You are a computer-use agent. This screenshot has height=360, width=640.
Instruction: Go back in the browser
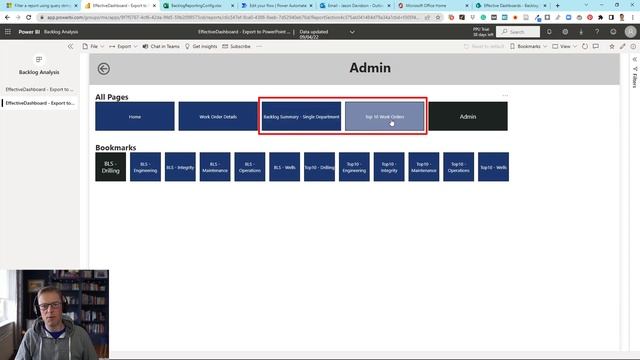(x=7, y=18)
